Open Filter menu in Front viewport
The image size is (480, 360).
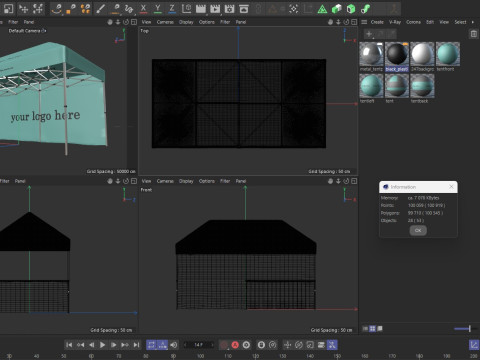tap(225, 181)
